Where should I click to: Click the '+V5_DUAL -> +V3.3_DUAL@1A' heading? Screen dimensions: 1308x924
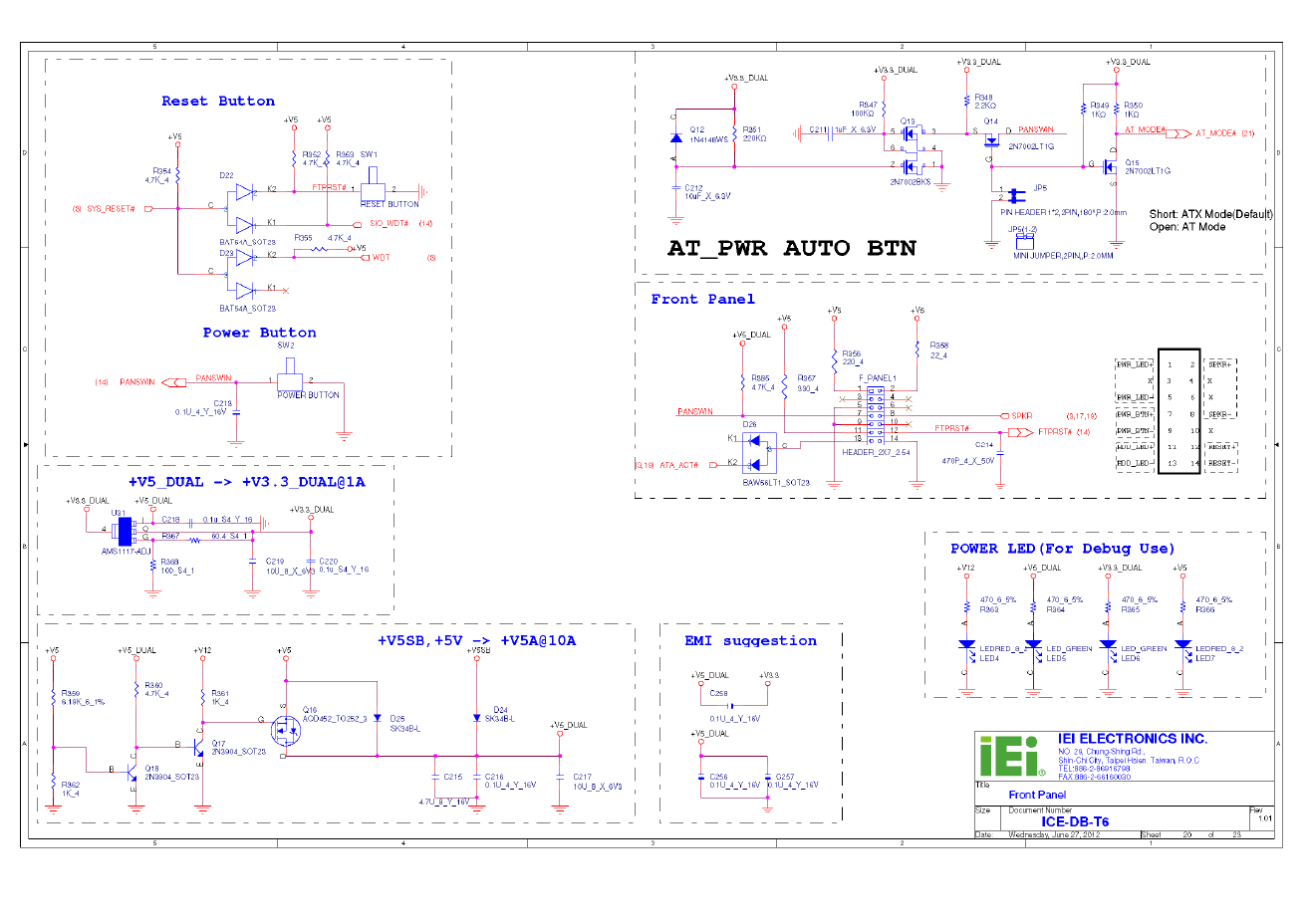[246, 482]
